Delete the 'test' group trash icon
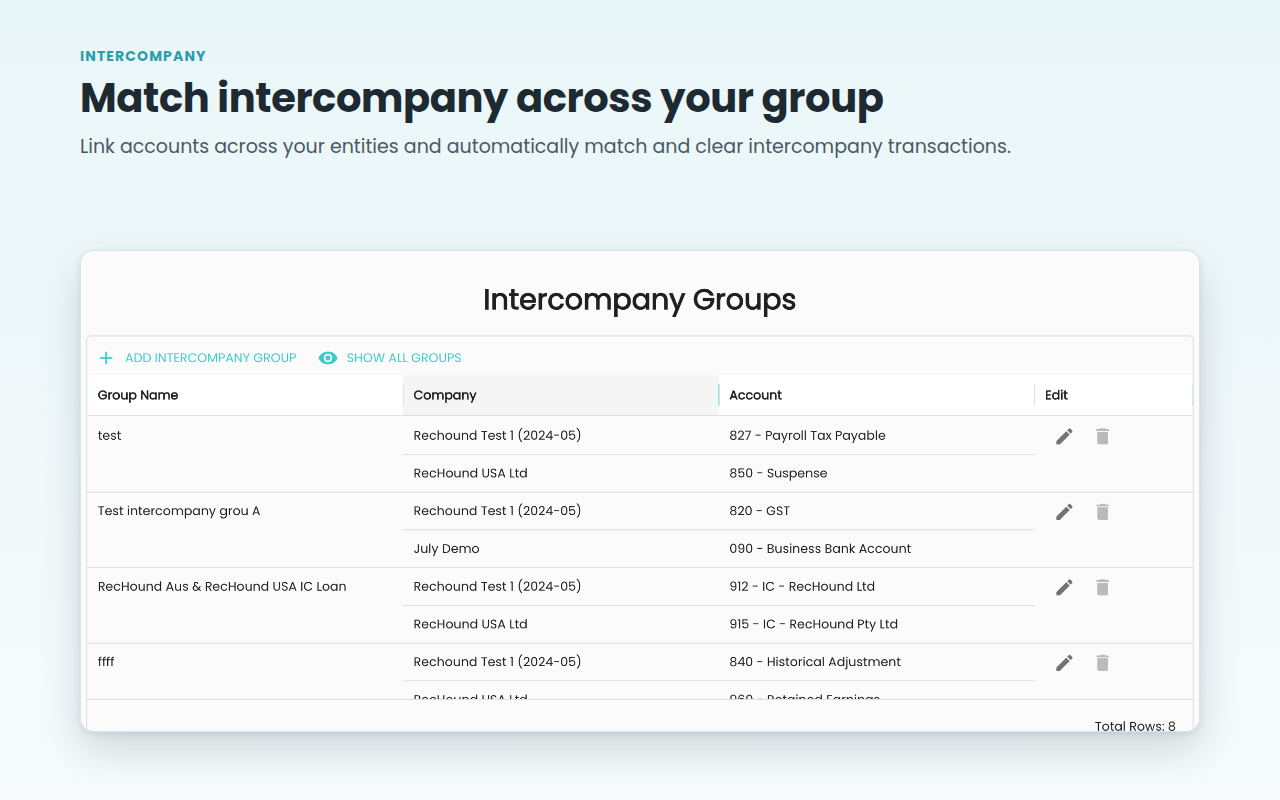This screenshot has height=800, width=1280. 1102,436
